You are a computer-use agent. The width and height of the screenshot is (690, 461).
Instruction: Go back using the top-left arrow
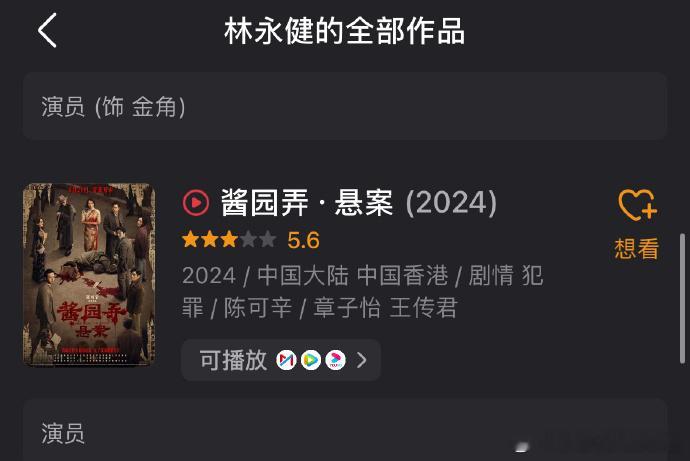click(47, 30)
